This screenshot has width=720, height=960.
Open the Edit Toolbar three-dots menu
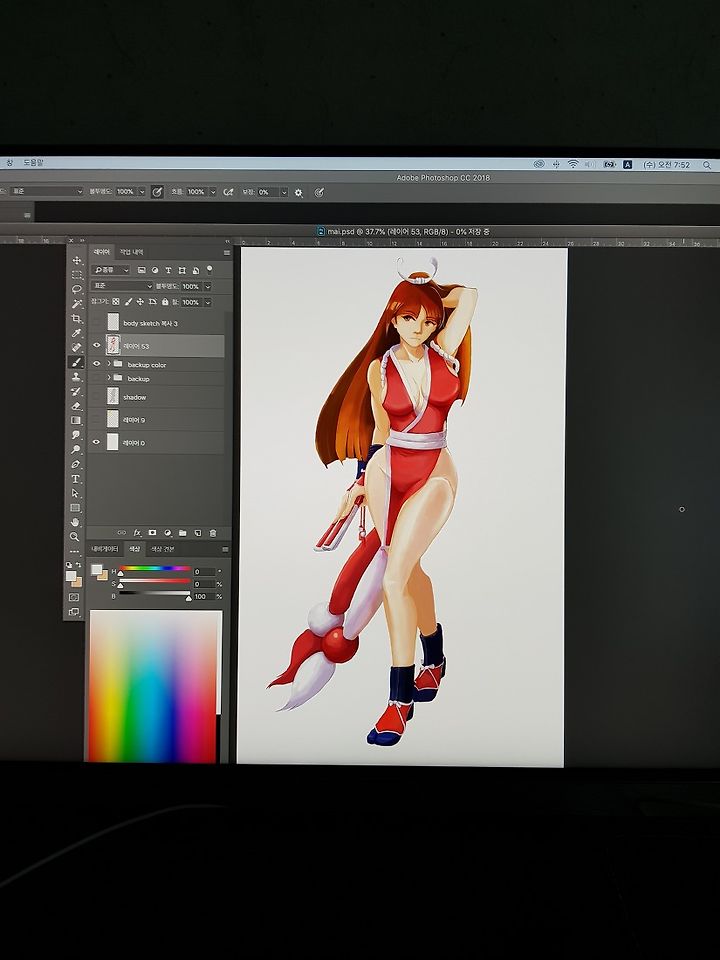[75, 552]
